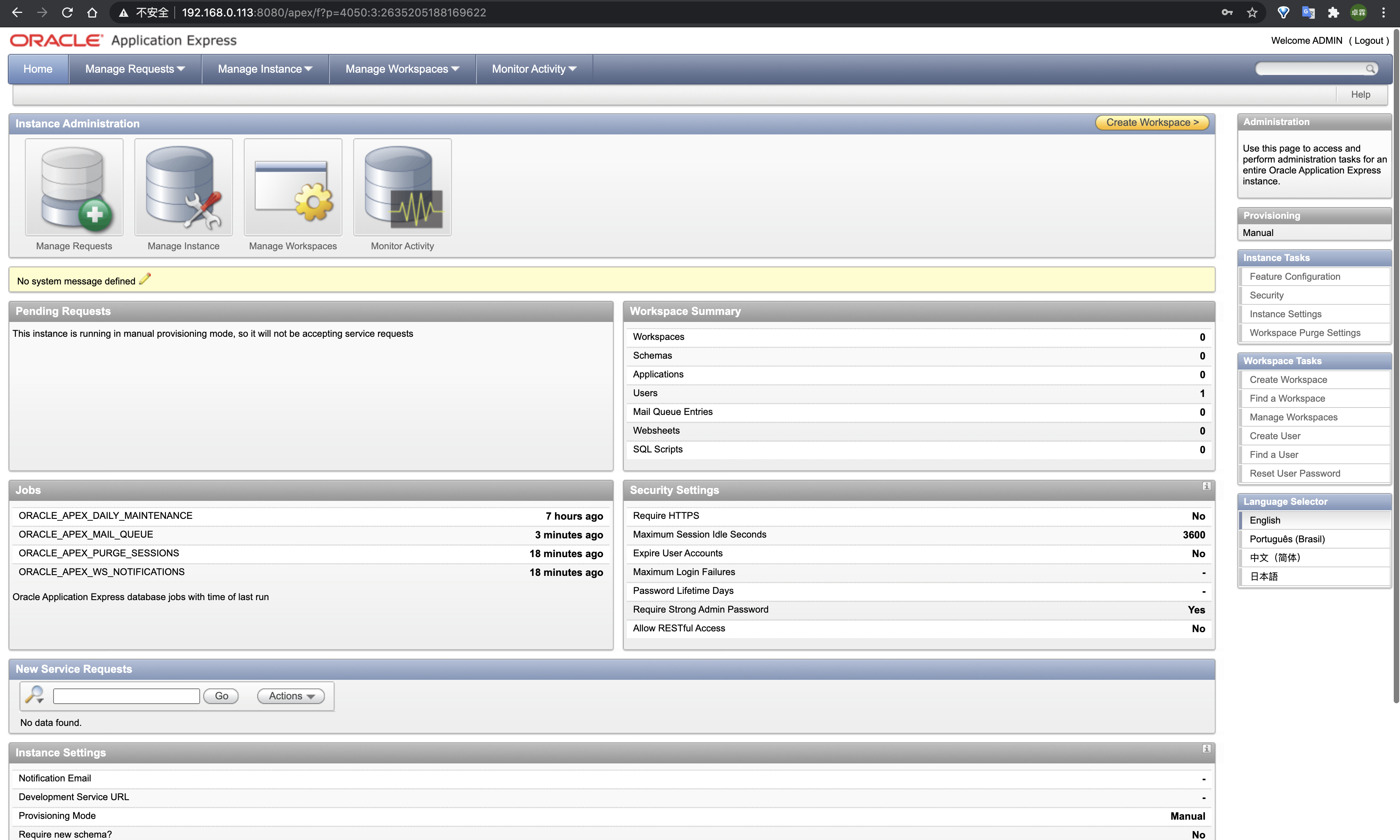Viewport: 1400px width, 840px height.
Task: Open the Help link
Action: click(1361, 95)
